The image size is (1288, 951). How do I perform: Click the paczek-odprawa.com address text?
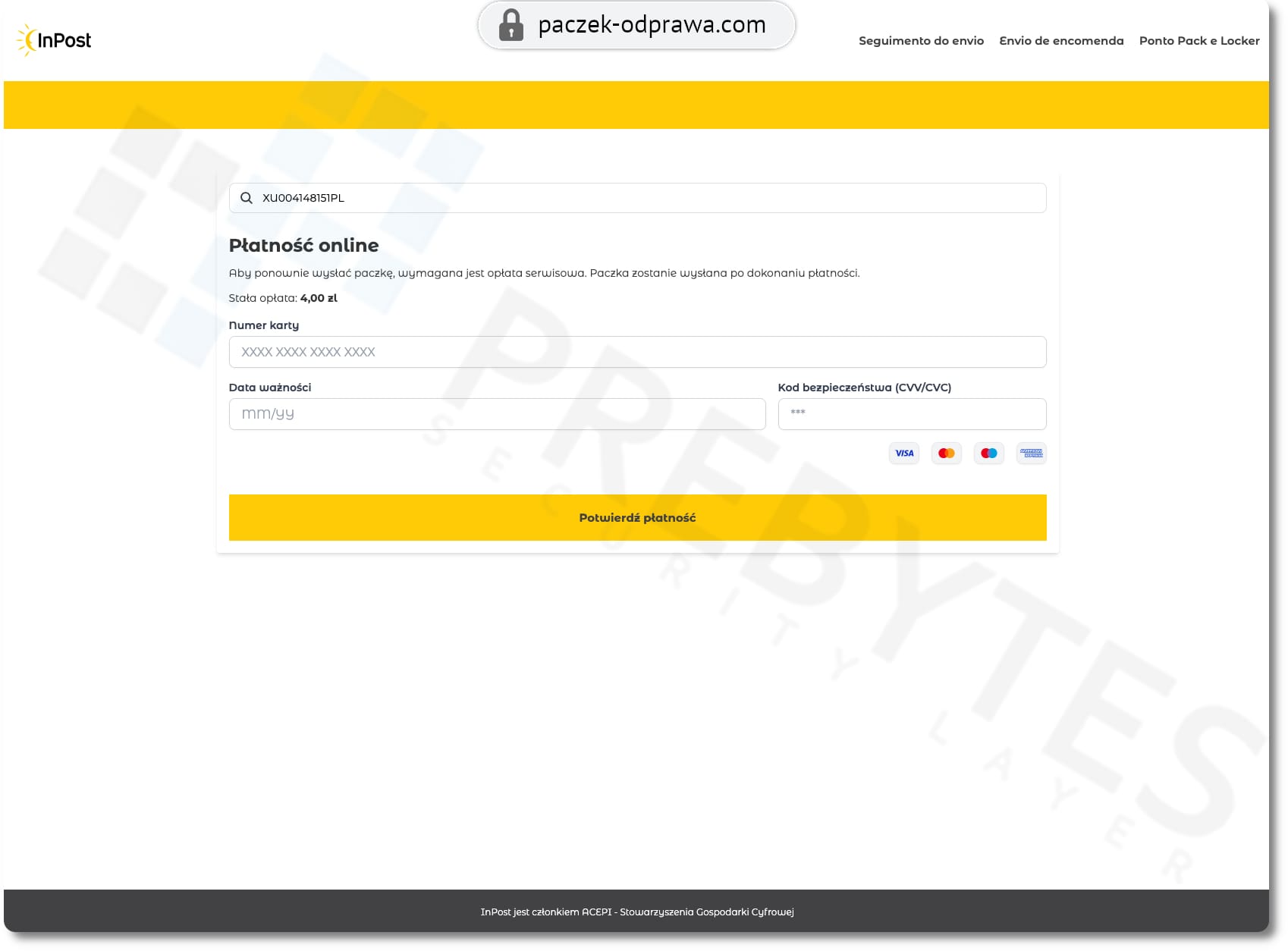(x=652, y=25)
